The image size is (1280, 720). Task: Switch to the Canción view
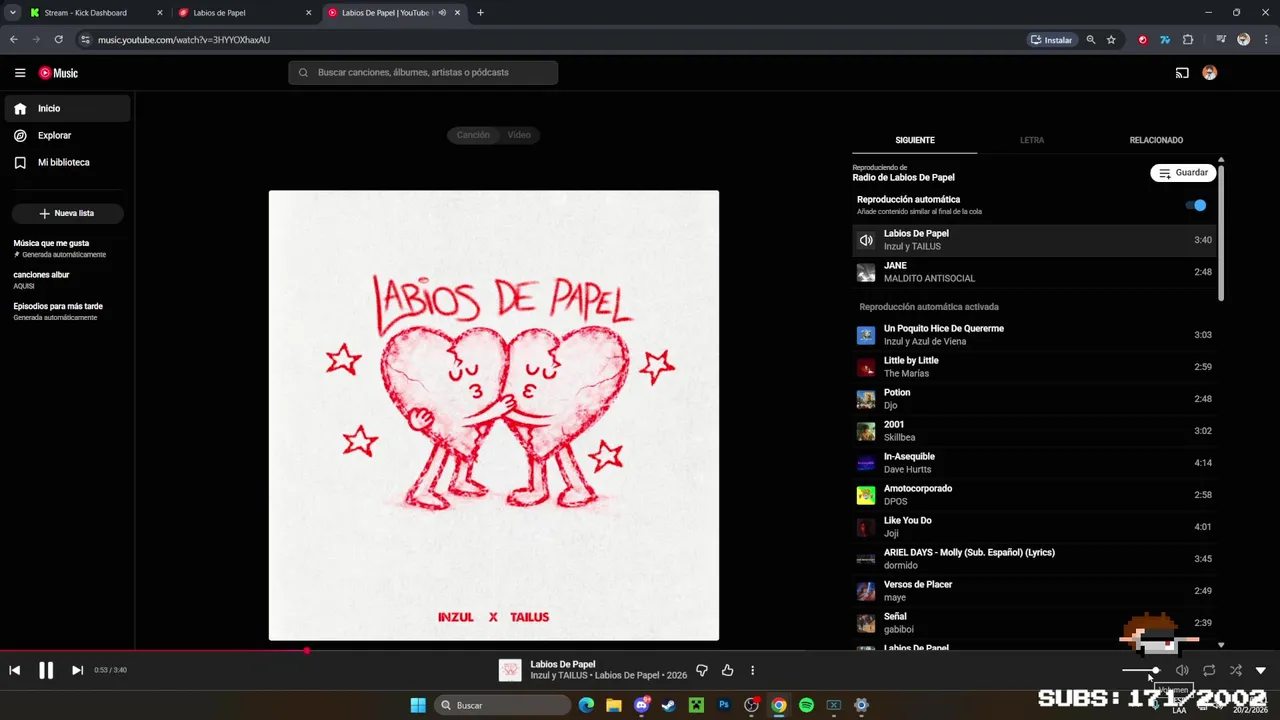(x=473, y=135)
